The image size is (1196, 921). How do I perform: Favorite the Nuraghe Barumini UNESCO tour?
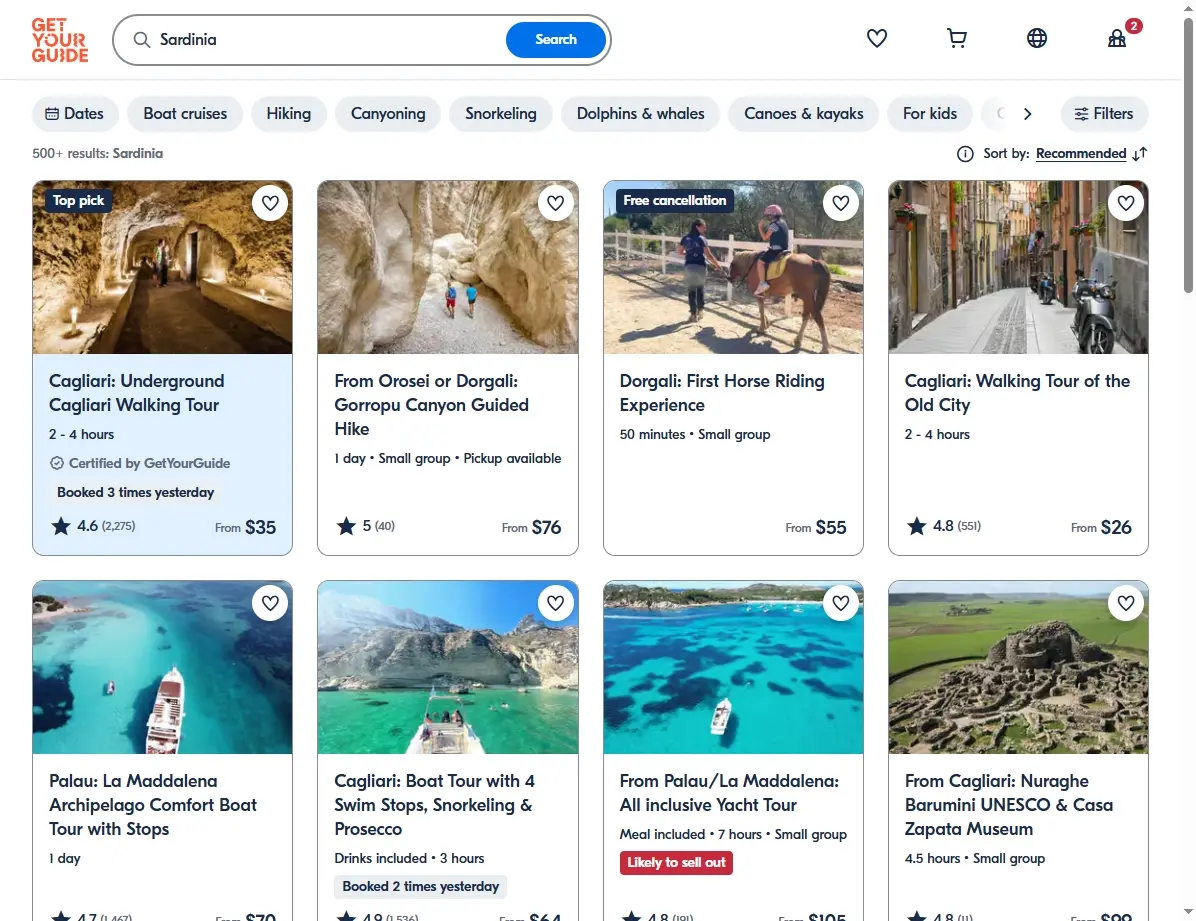1126,603
